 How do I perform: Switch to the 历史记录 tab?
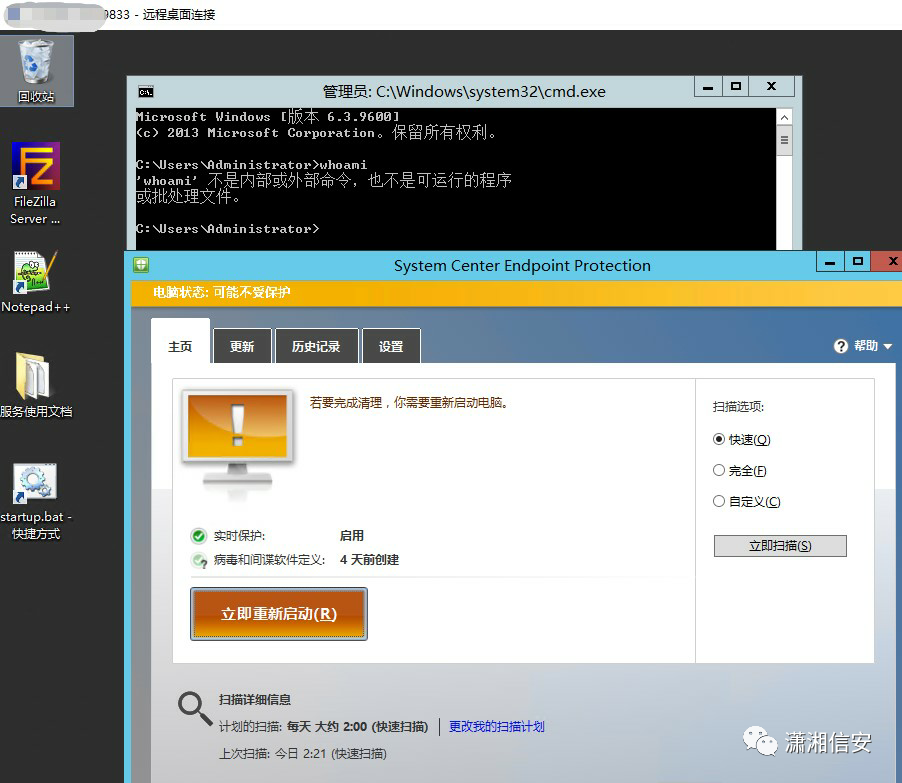(316, 346)
